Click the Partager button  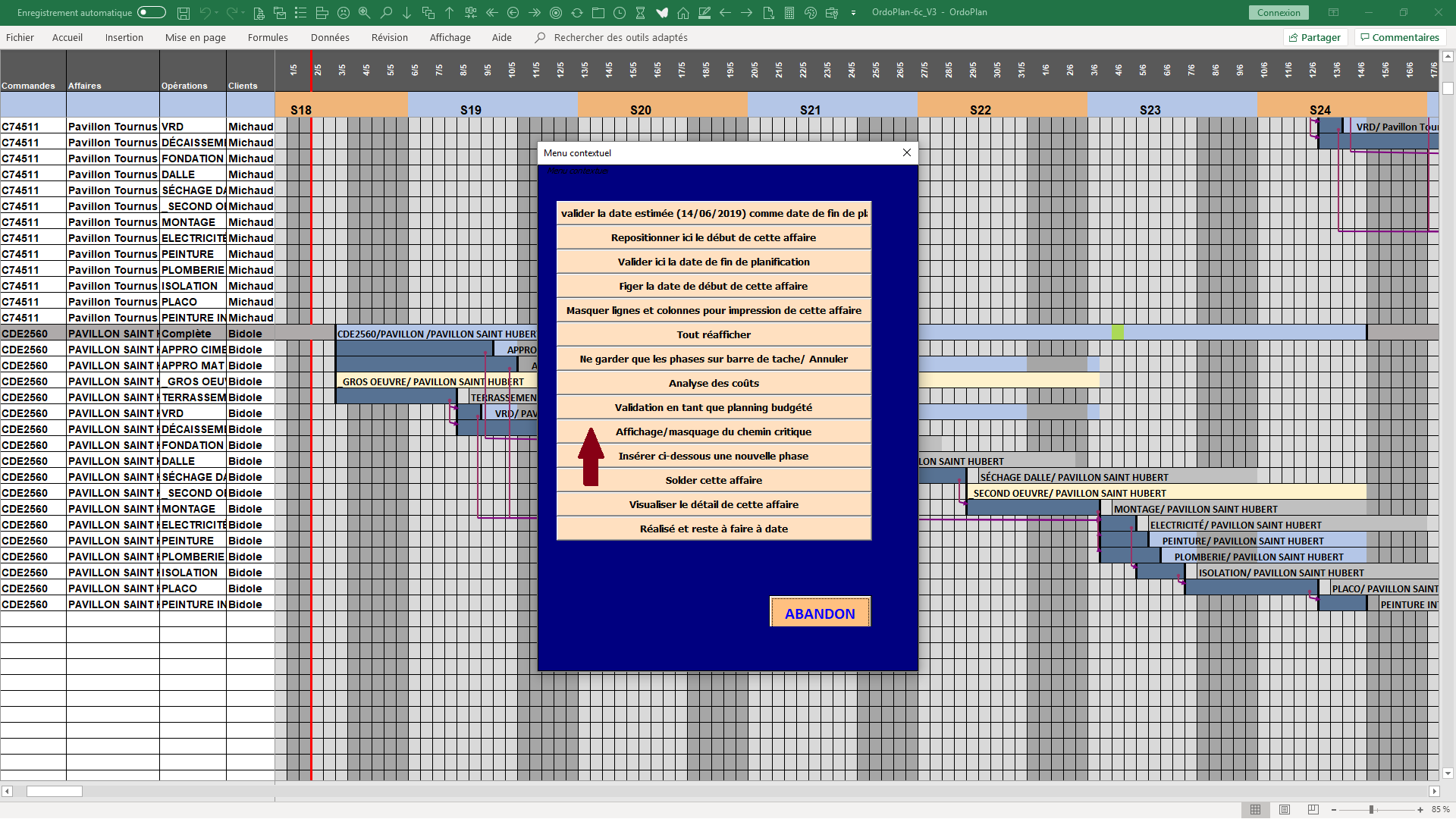click(x=1314, y=37)
